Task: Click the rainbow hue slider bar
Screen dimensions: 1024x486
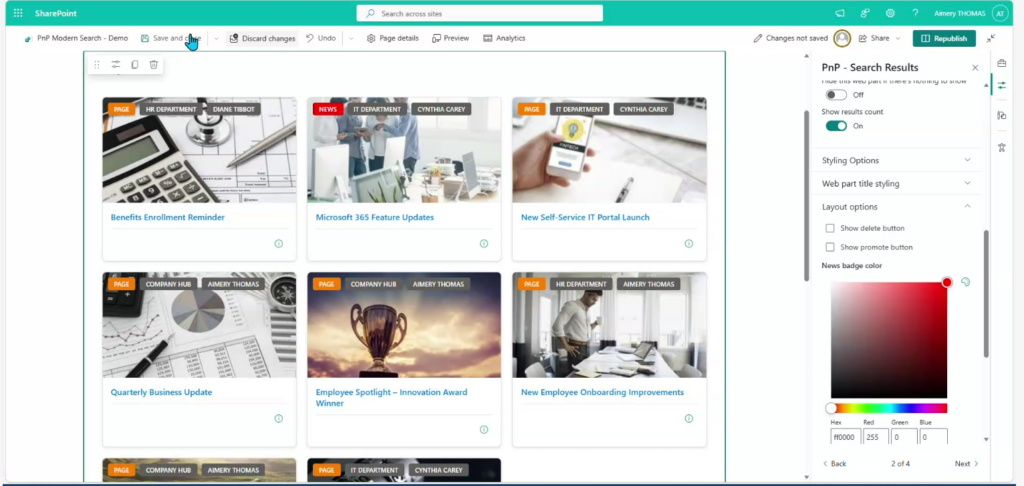Action: pyautogui.click(x=888, y=408)
